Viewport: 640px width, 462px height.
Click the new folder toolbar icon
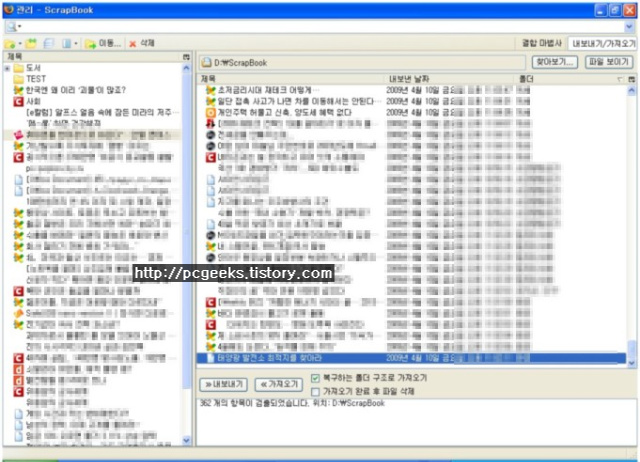click(x=10, y=43)
